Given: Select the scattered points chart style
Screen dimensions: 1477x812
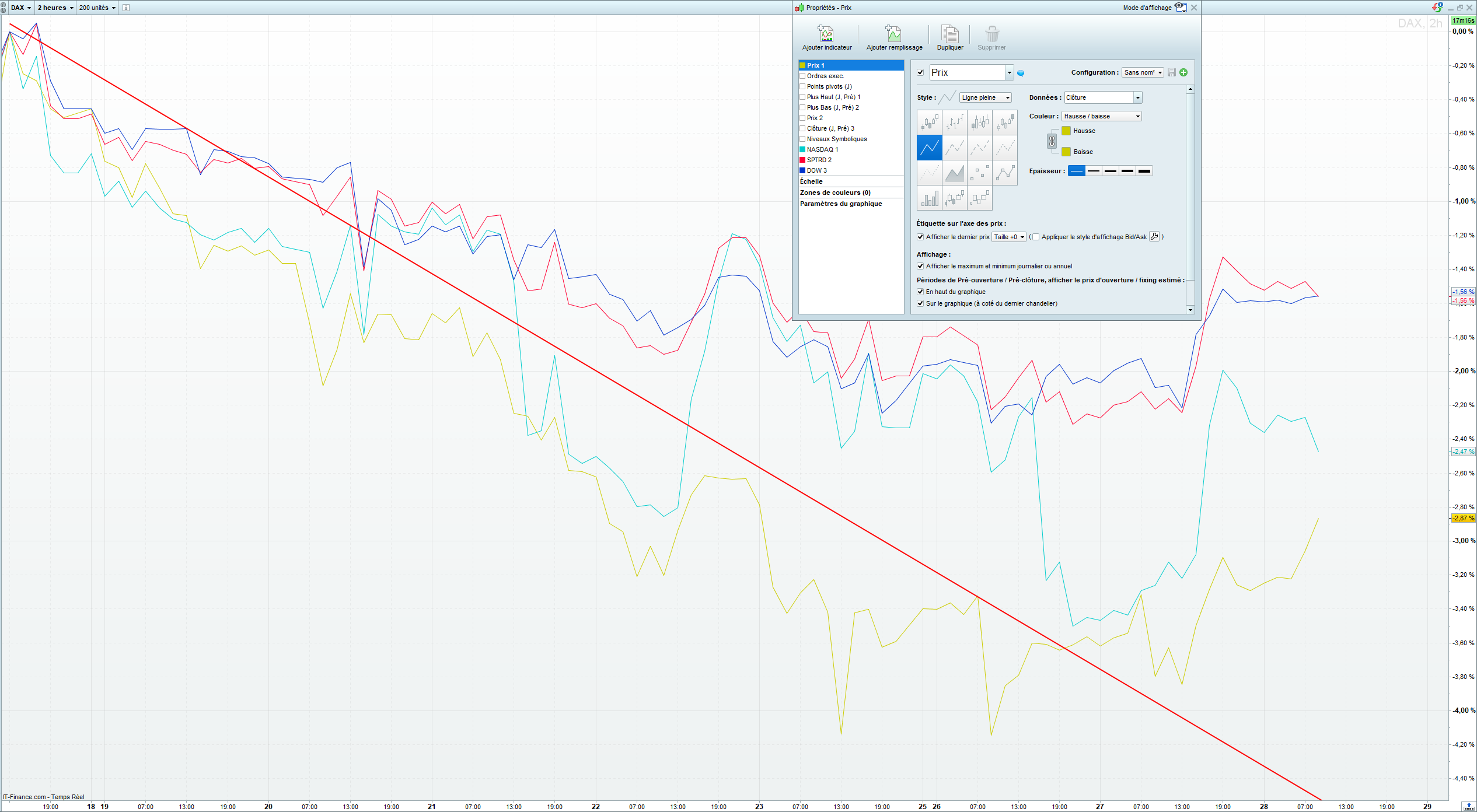Looking at the screenshot, I should 980,173.
